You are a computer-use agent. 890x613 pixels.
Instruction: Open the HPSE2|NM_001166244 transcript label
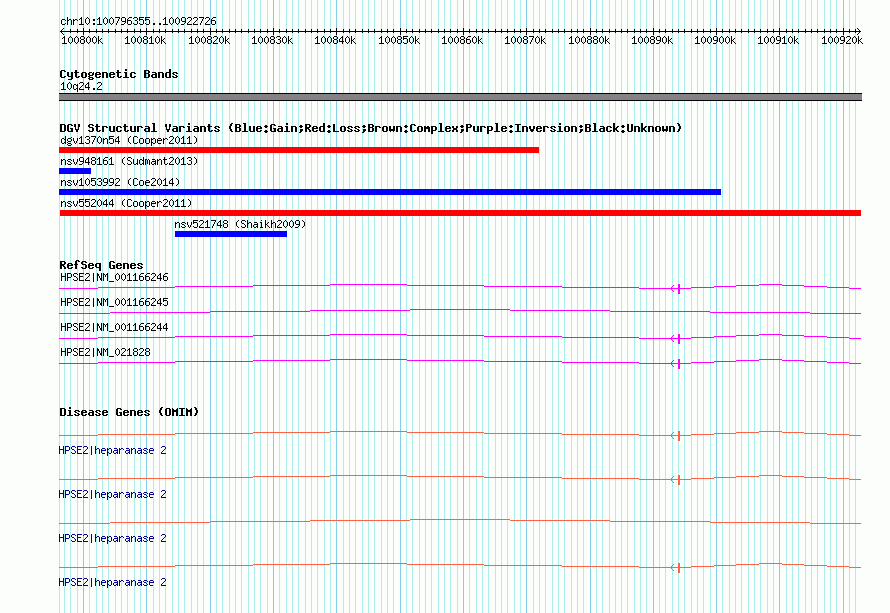pos(114,328)
